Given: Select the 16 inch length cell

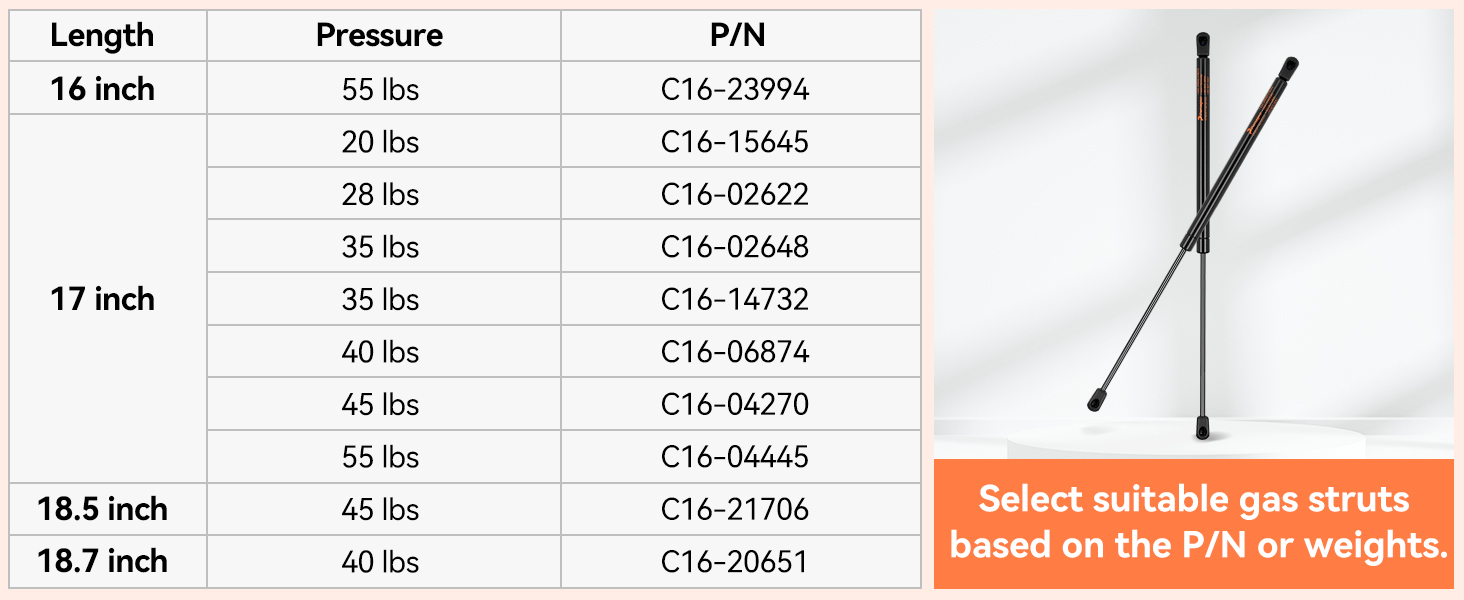Looking at the screenshot, I should click(x=102, y=89).
